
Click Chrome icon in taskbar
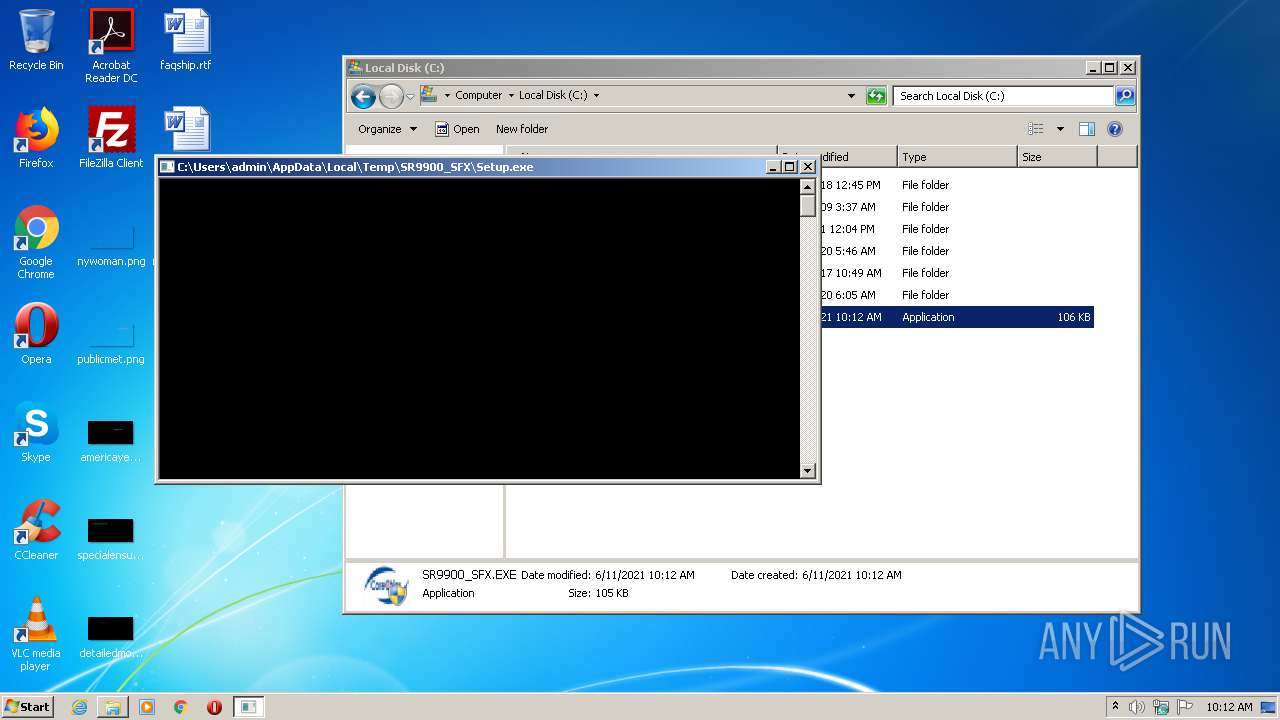point(181,707)
